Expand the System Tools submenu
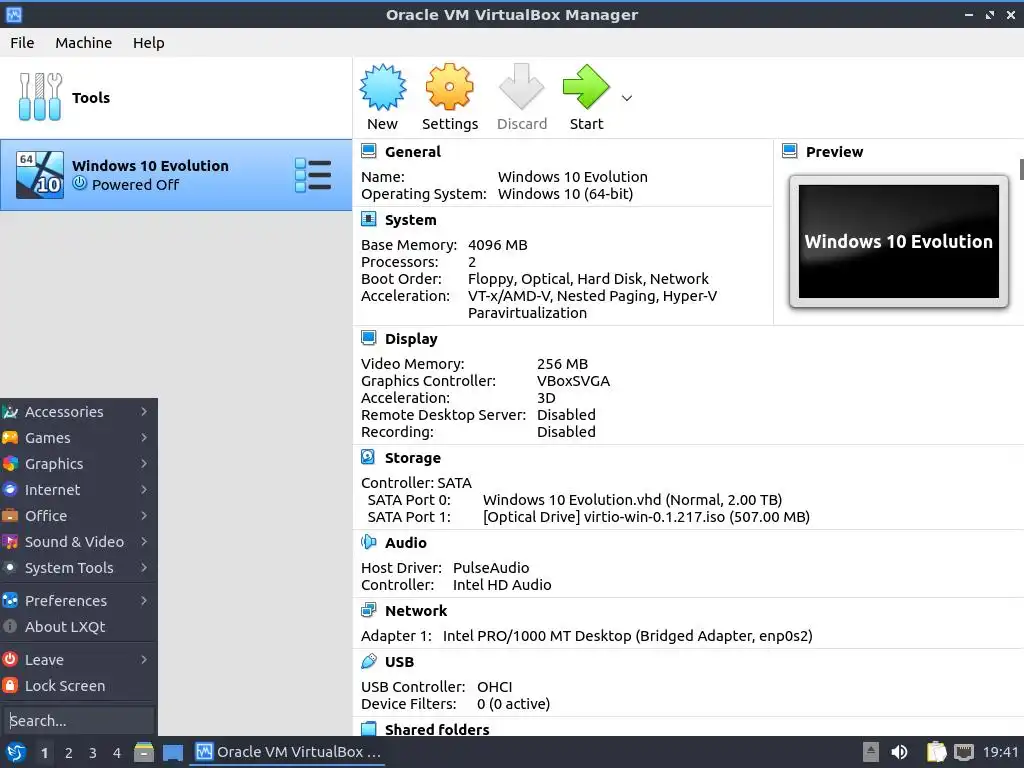The image size is (1024, 768). coord(78,568)
